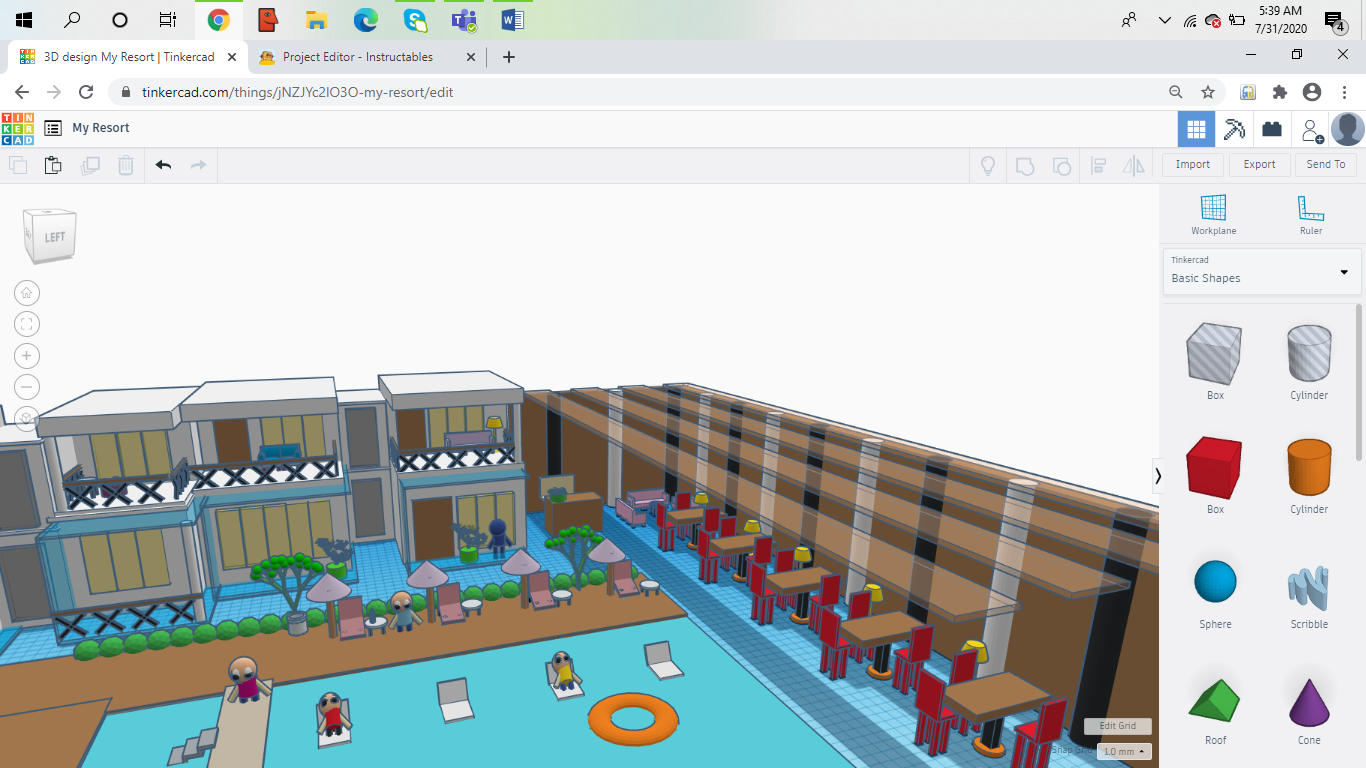
Task: Open the Windows Start menu
Action: pyautogui.click(x=23, y=20)
